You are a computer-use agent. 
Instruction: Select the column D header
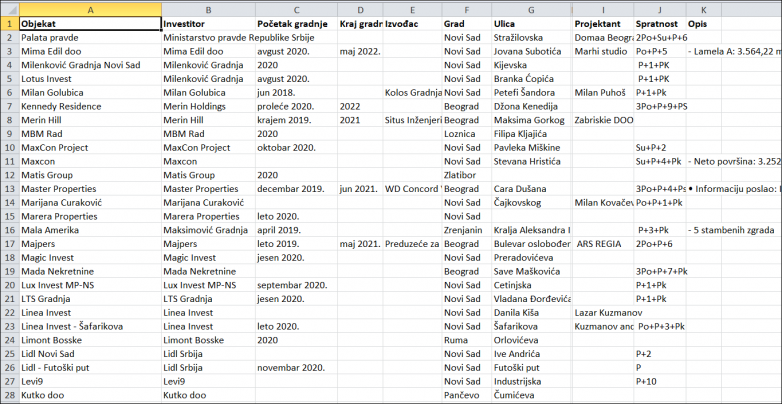[x=359, y=8]
